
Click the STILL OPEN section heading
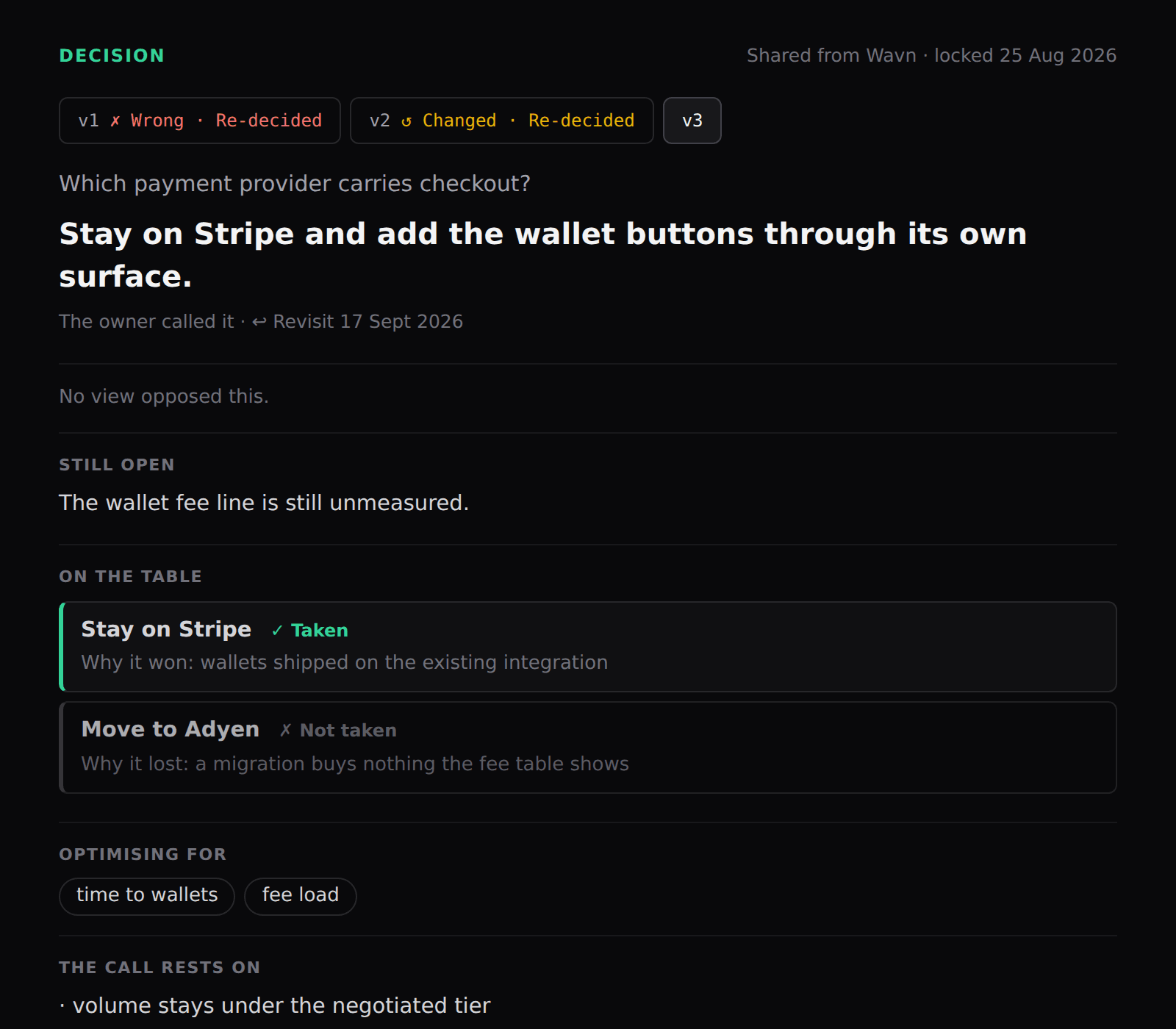pos(117,465)
